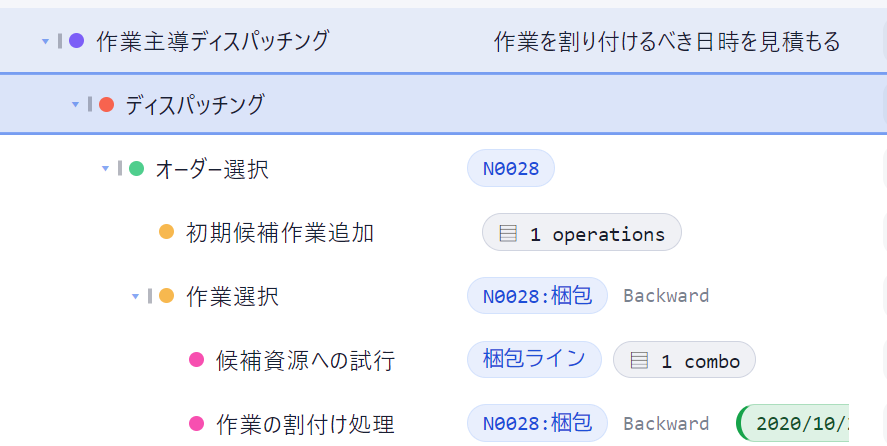Open the N0028 order tag
Image resolution: width=887 pixels, height=446 pixels.
[x=511, y=168]
